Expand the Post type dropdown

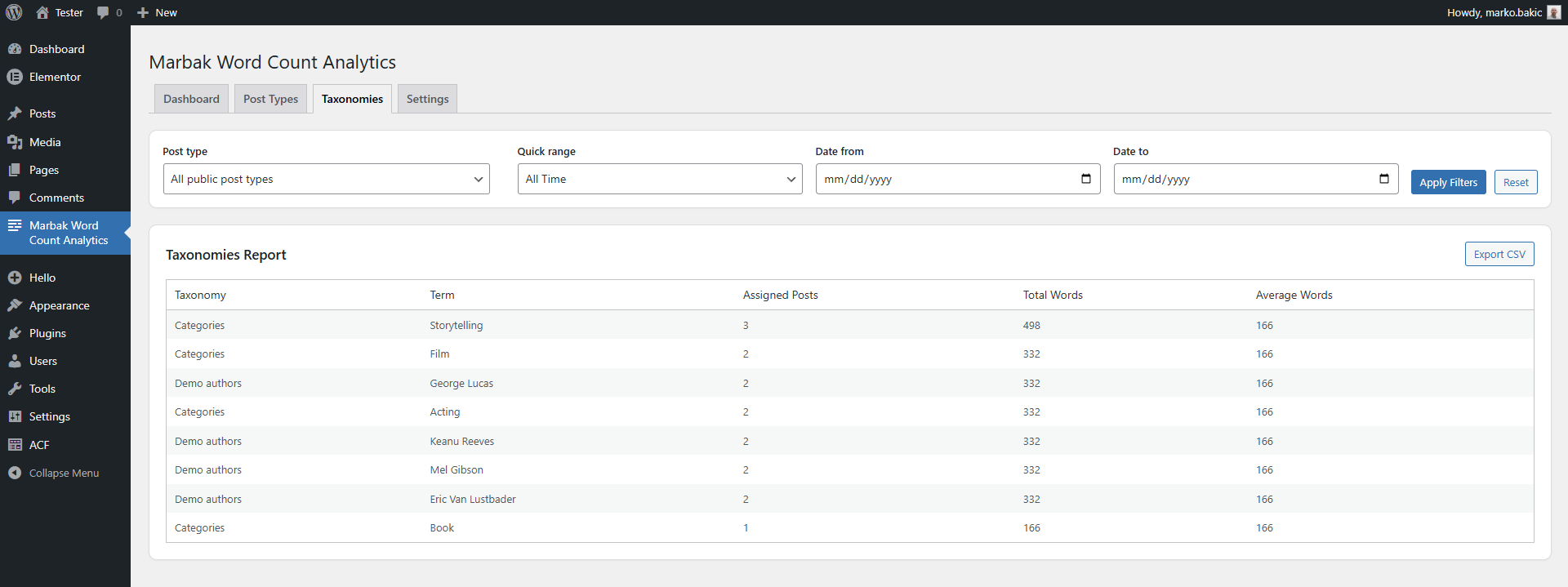(326, 179)
